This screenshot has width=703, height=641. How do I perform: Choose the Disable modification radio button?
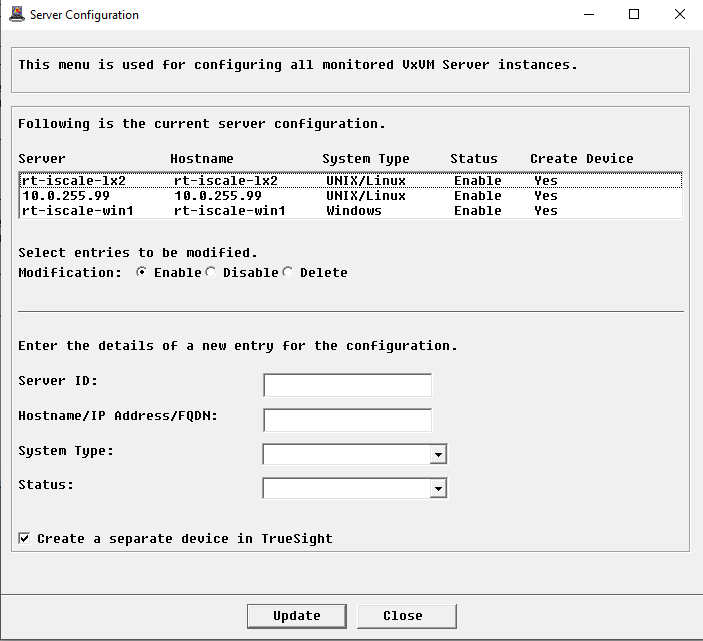pyautogui.click(x=210, y=272)
